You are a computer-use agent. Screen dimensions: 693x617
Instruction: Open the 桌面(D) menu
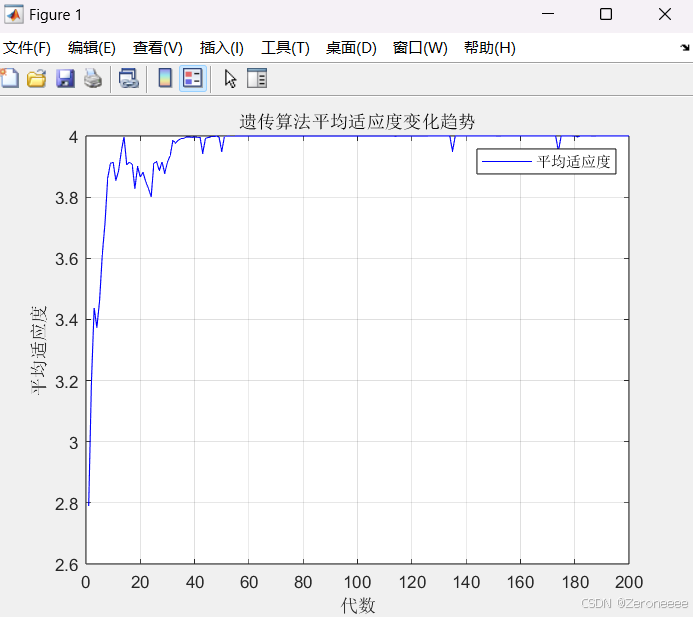pos(351,48)
